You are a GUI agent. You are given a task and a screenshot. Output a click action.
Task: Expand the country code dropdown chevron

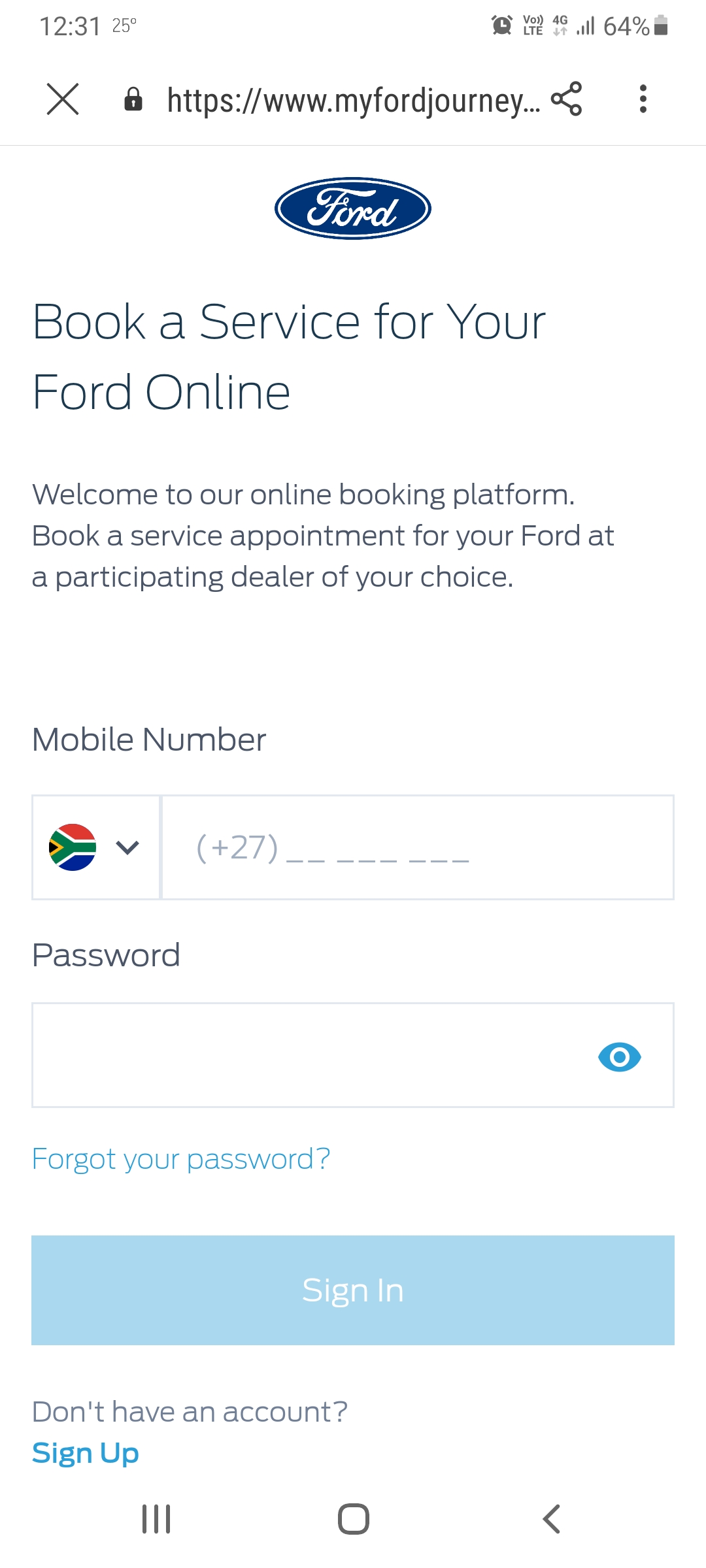127,847
